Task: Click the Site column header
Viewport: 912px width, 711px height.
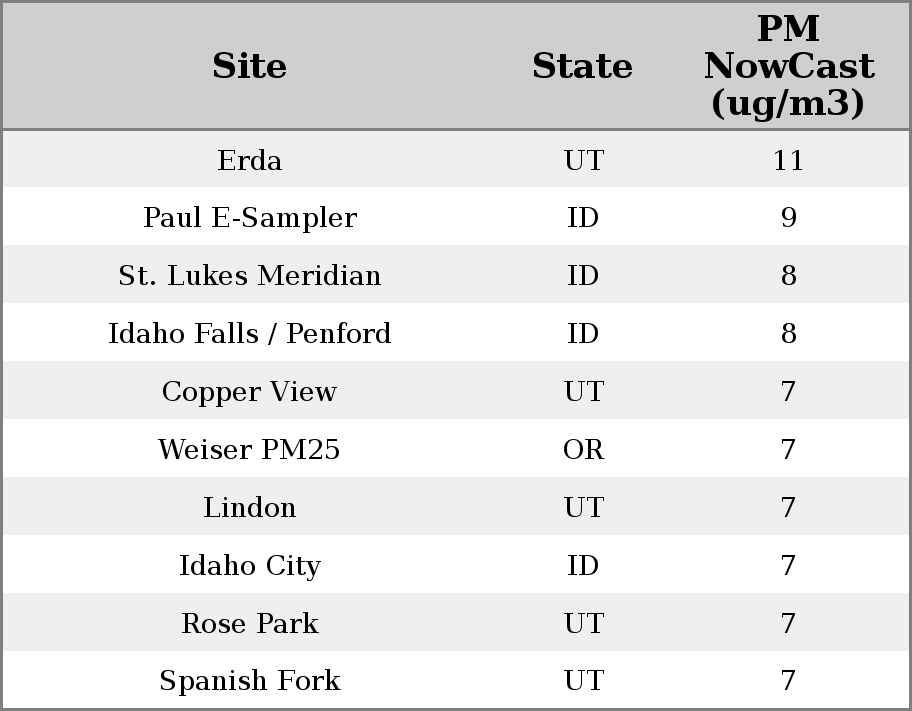Action: tap(250, 67)
